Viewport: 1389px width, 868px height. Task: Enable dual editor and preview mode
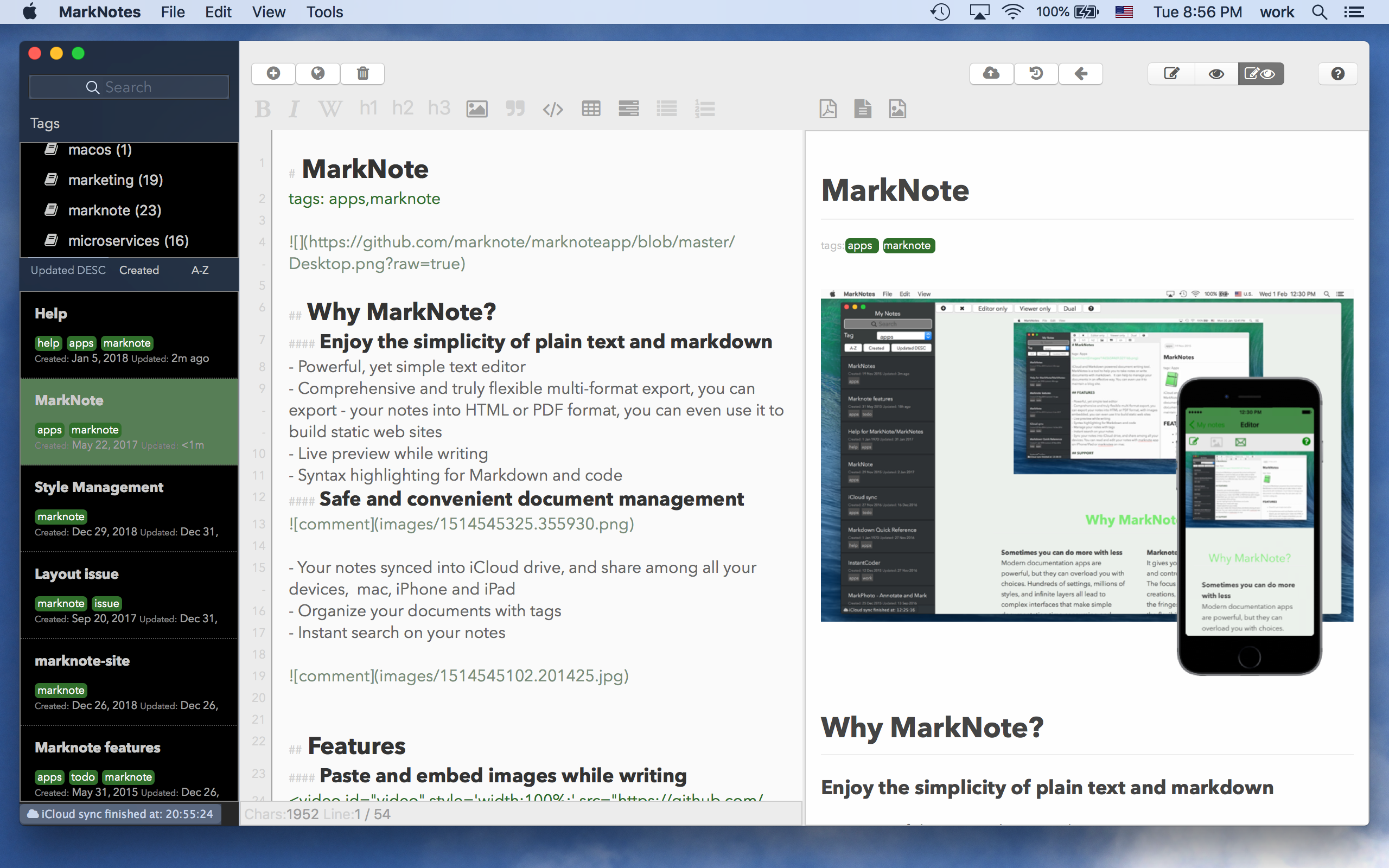(1260, 73)
